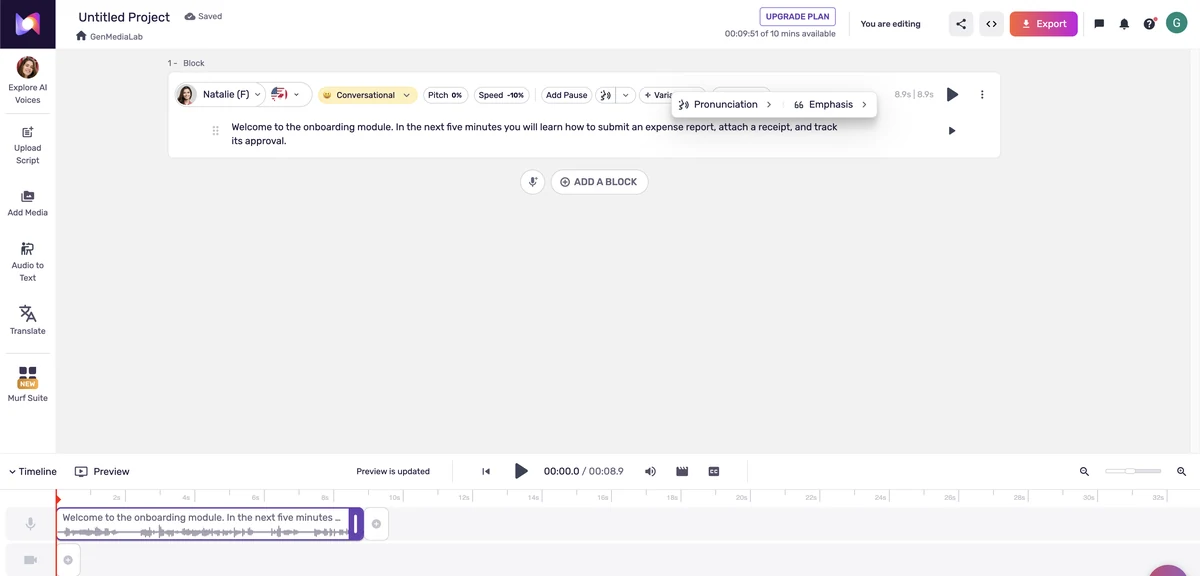Switch to the Preview view

coord(102,471)
